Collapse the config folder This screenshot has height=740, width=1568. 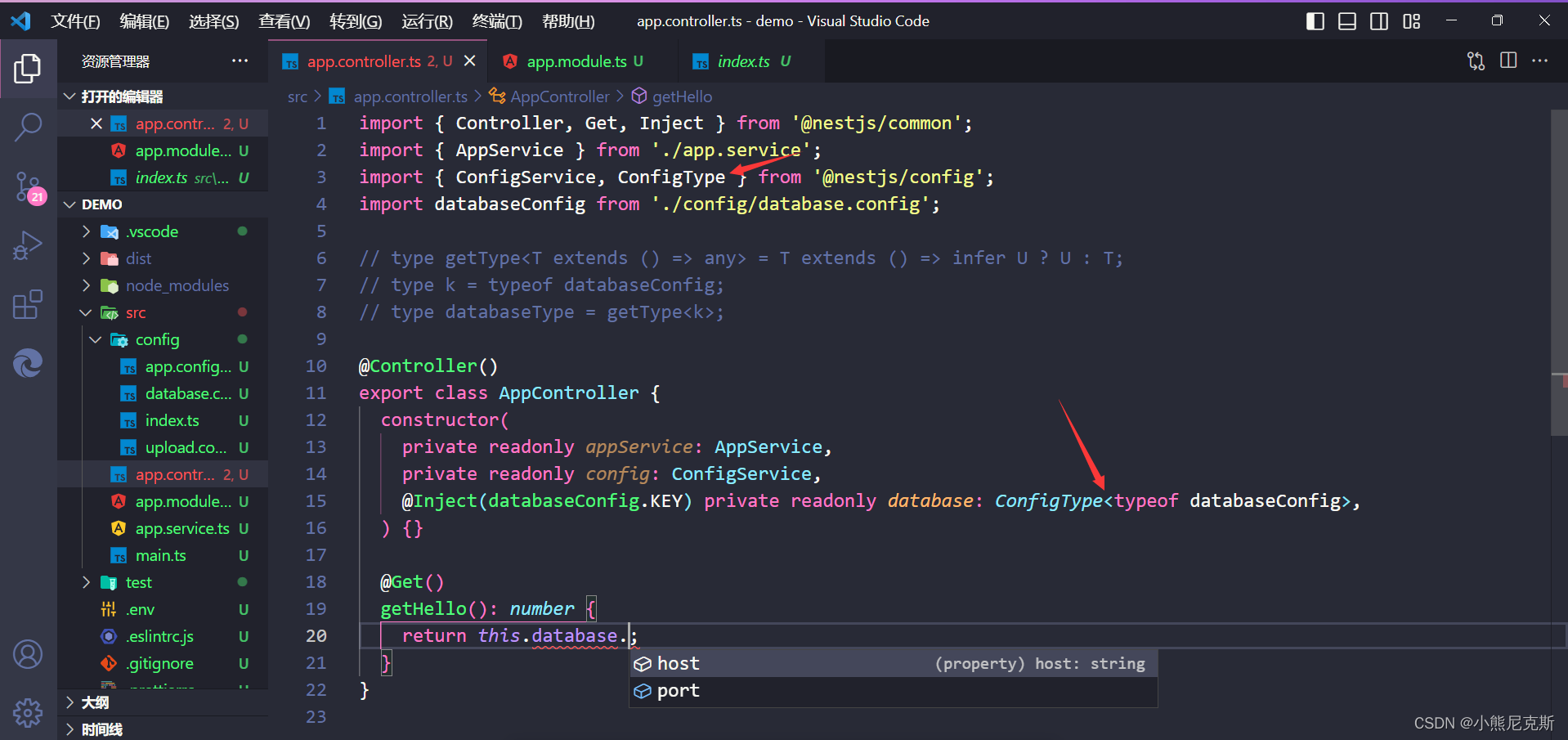click(163, 339)
